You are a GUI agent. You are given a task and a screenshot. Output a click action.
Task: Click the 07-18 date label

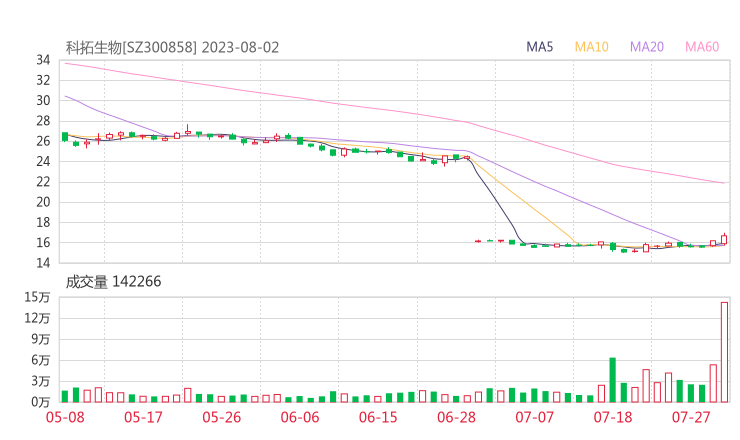[x=613, y=417]
